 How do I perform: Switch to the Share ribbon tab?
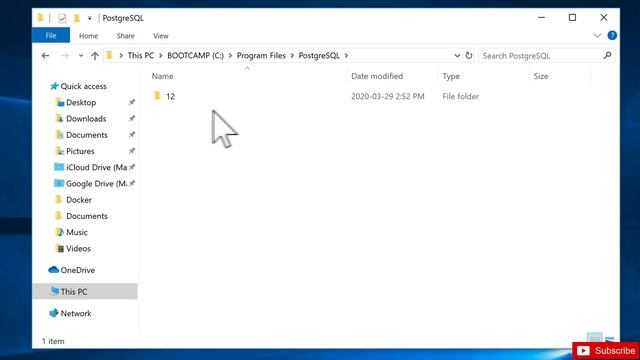125,36
